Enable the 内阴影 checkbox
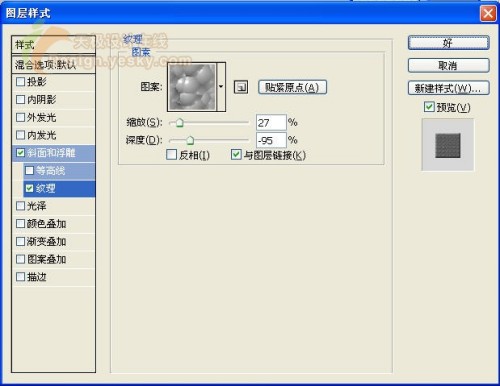 pyautogui.click(x=20, y=99)
